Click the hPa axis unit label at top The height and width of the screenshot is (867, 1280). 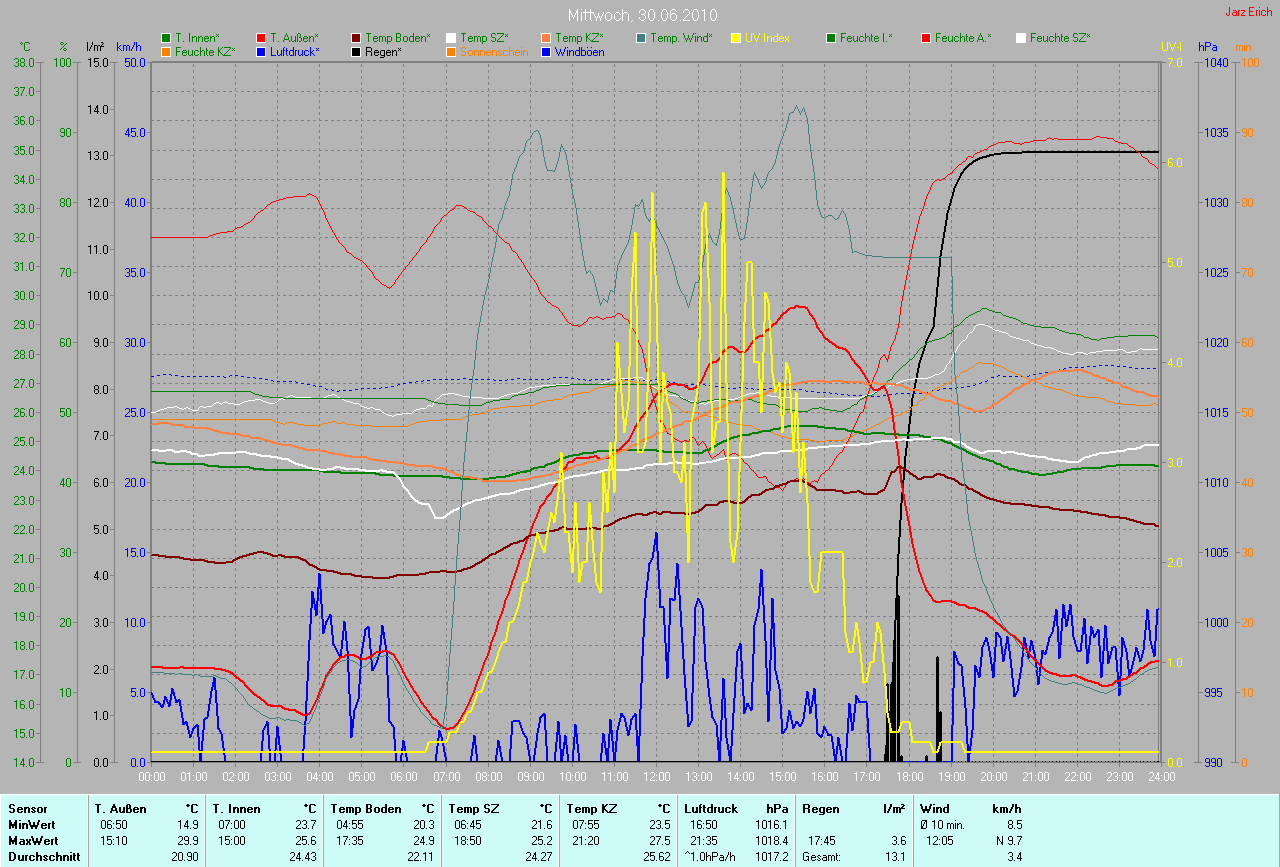pyautogui.click(x=1208, y=47)
